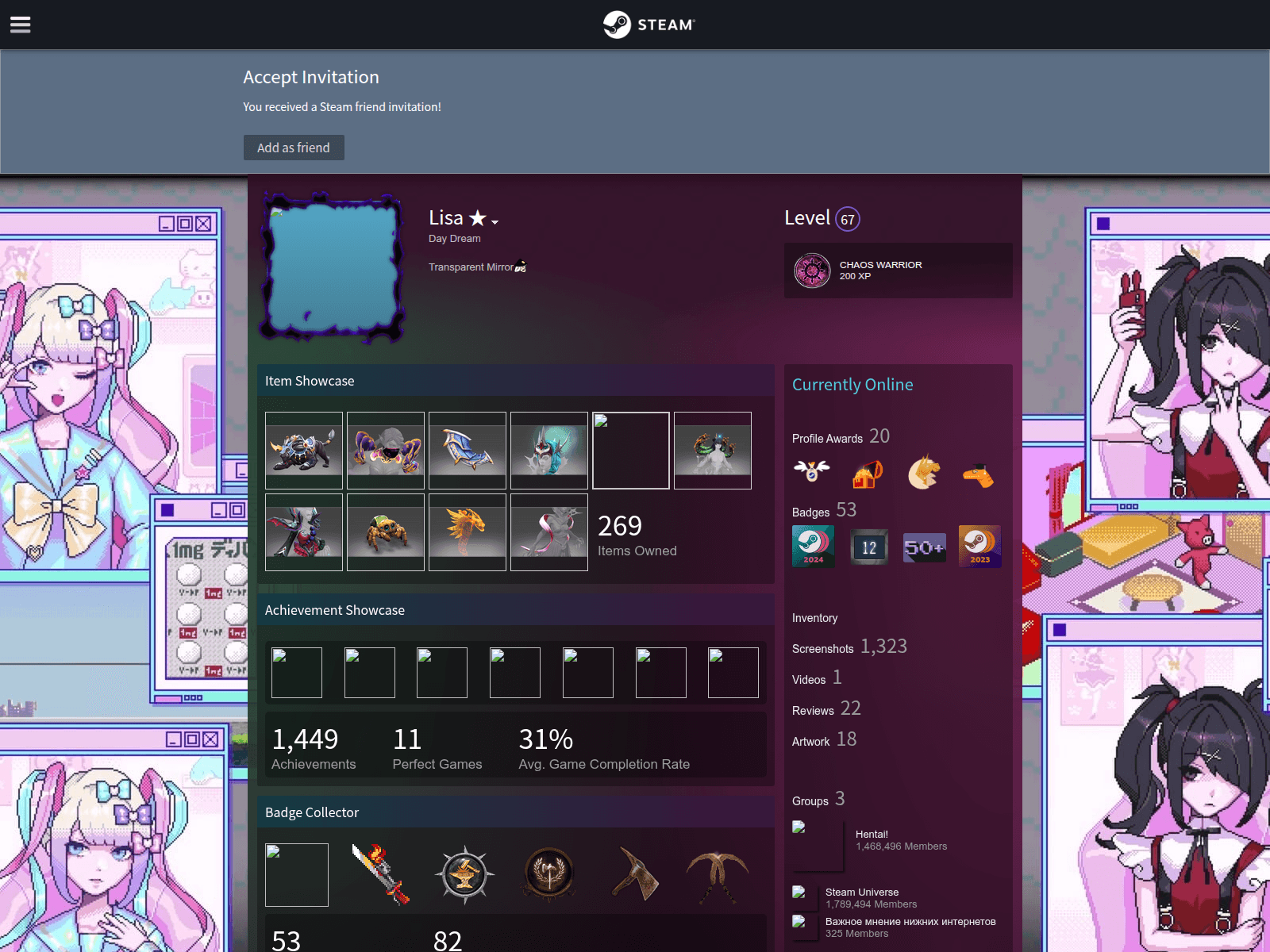Open the armored beast item in showcase
This screenshot has height=952, width=1270.
pyautogui.click(x=304, y=451)
